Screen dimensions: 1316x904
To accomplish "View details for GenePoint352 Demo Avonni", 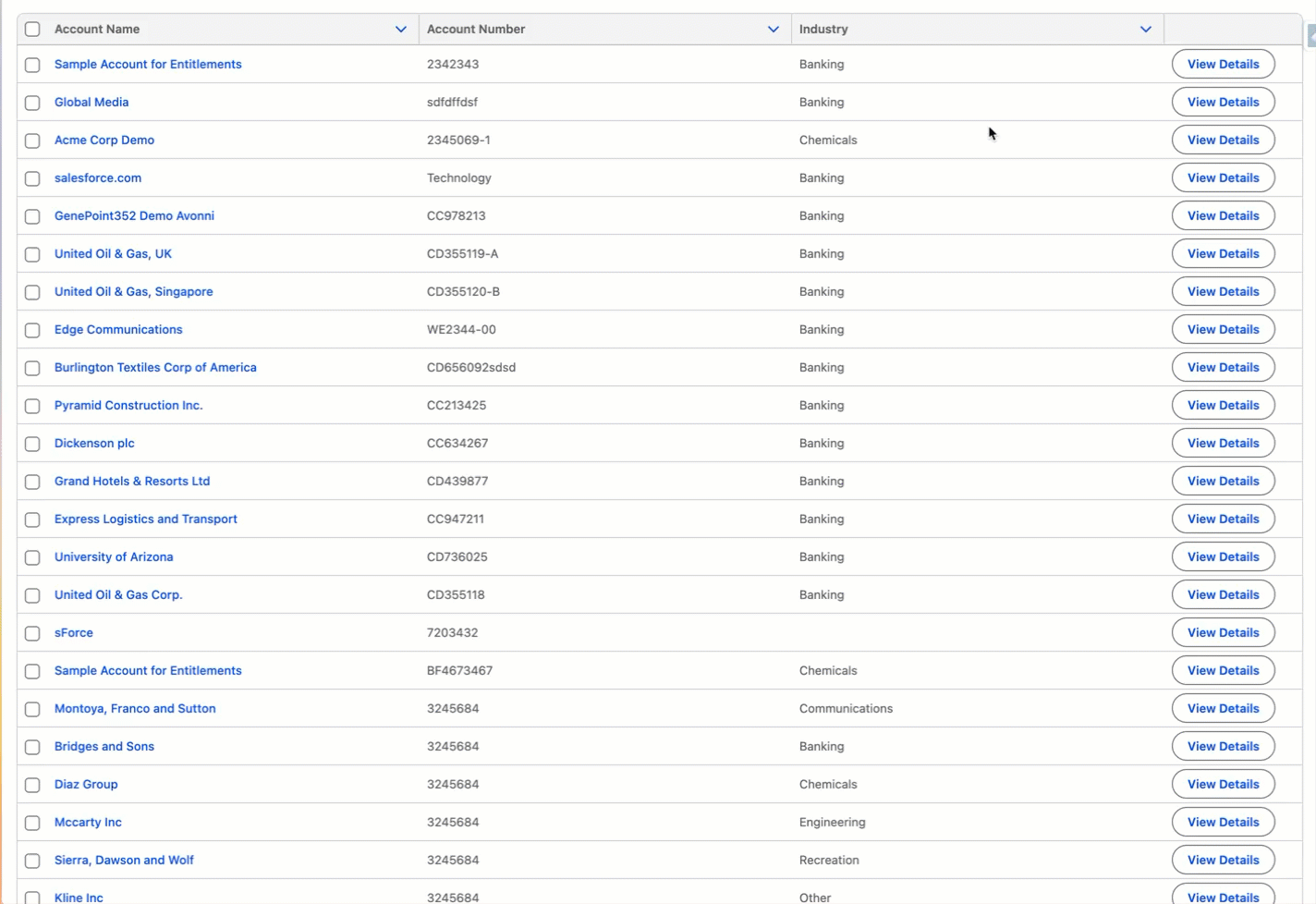I will tap(1224, 216).
